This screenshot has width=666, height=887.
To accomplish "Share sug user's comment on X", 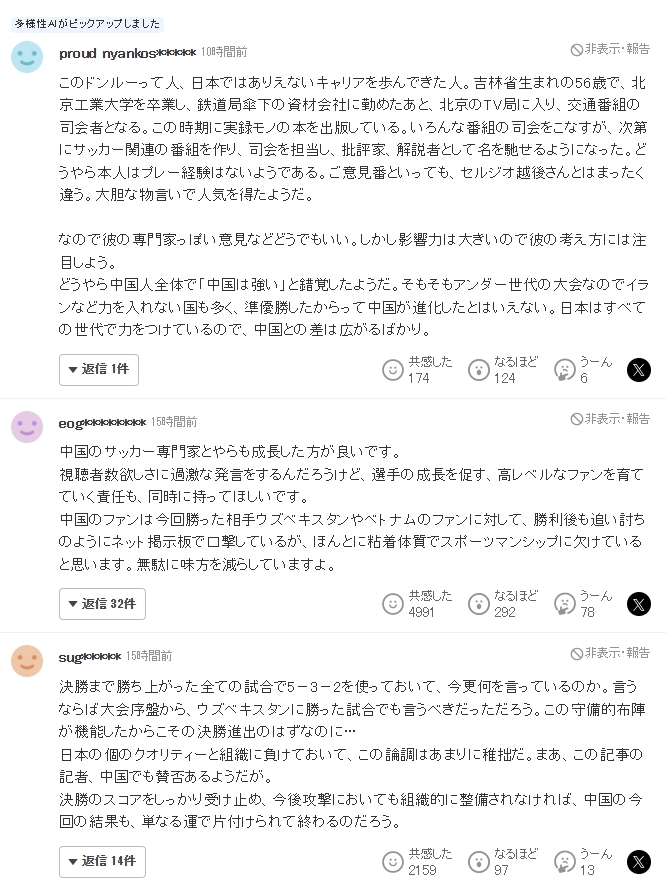I will [x=639, y=862].
